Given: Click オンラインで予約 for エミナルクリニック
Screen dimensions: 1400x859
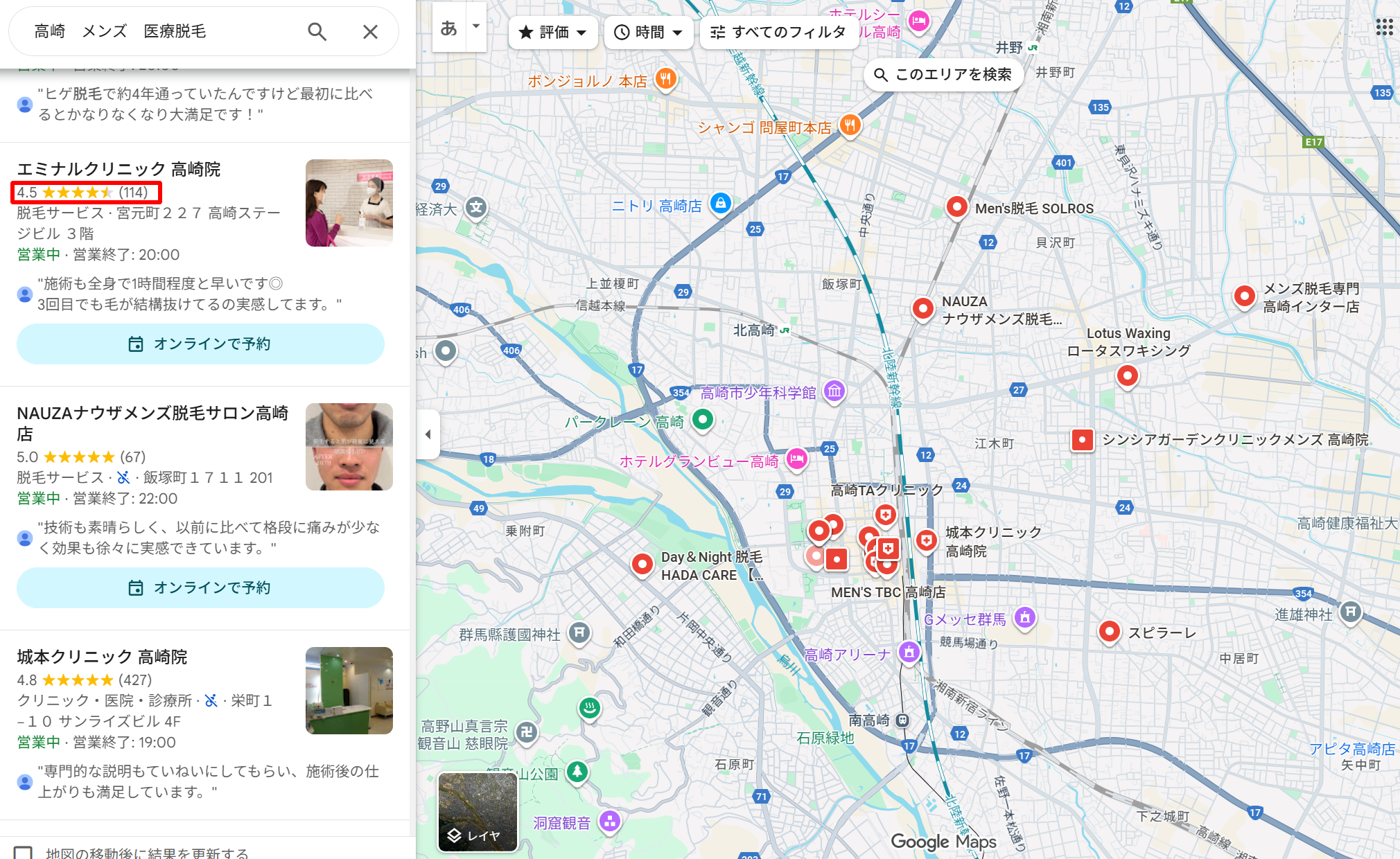Looking at the screenshot, I should [x=200, y=344].
